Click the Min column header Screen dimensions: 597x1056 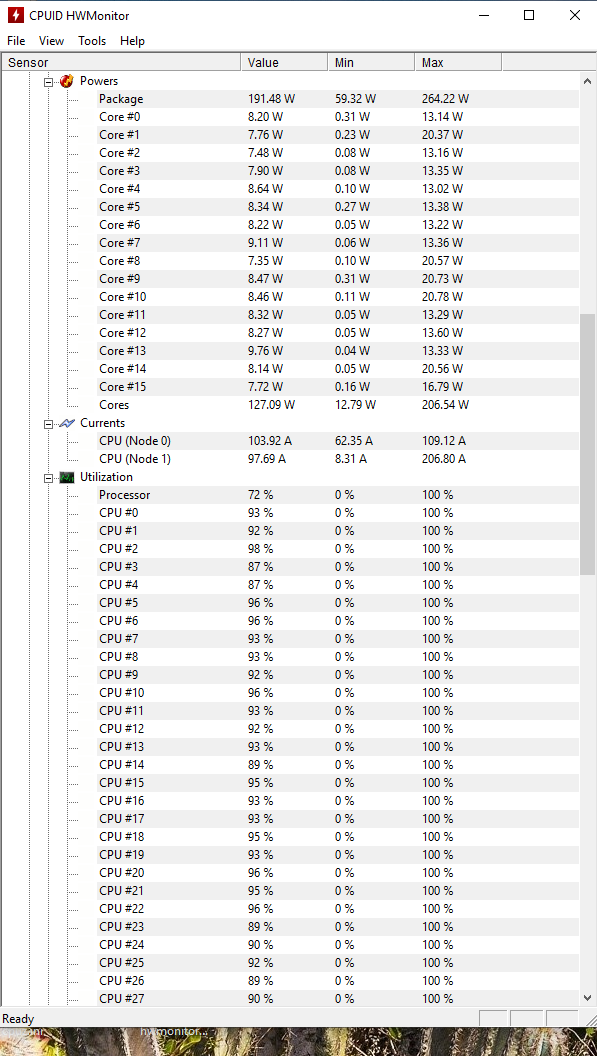pos(371,63)
